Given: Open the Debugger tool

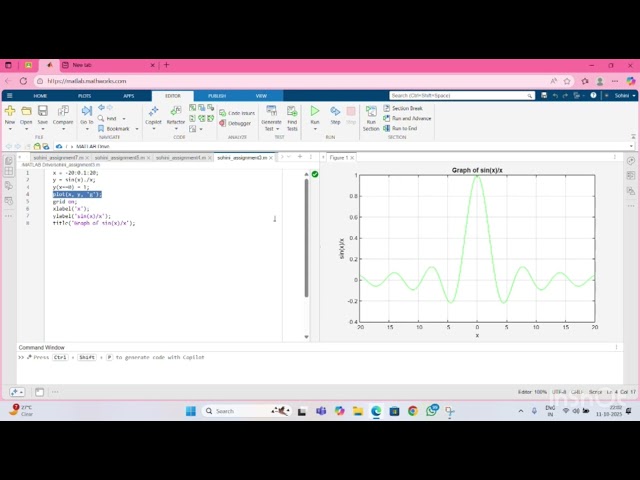Looking at the screenshot, I should coord(235,123).
